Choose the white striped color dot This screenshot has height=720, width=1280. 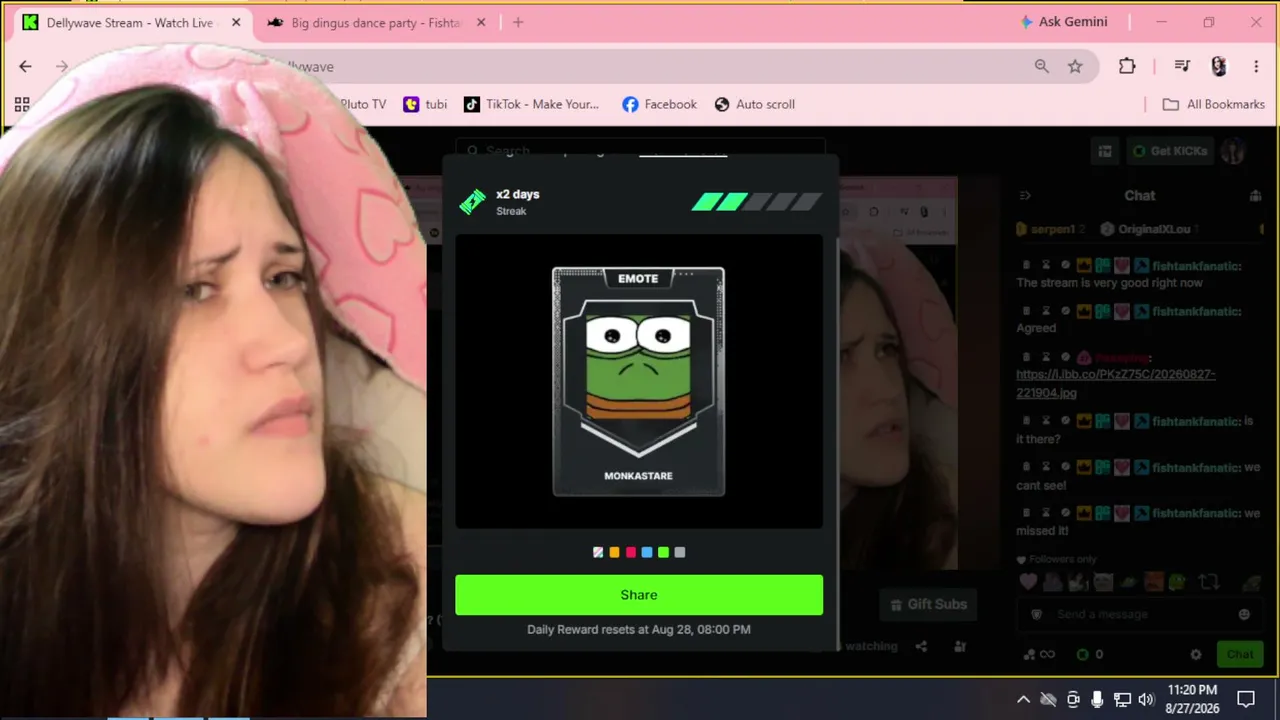click(x=598, y=552)
